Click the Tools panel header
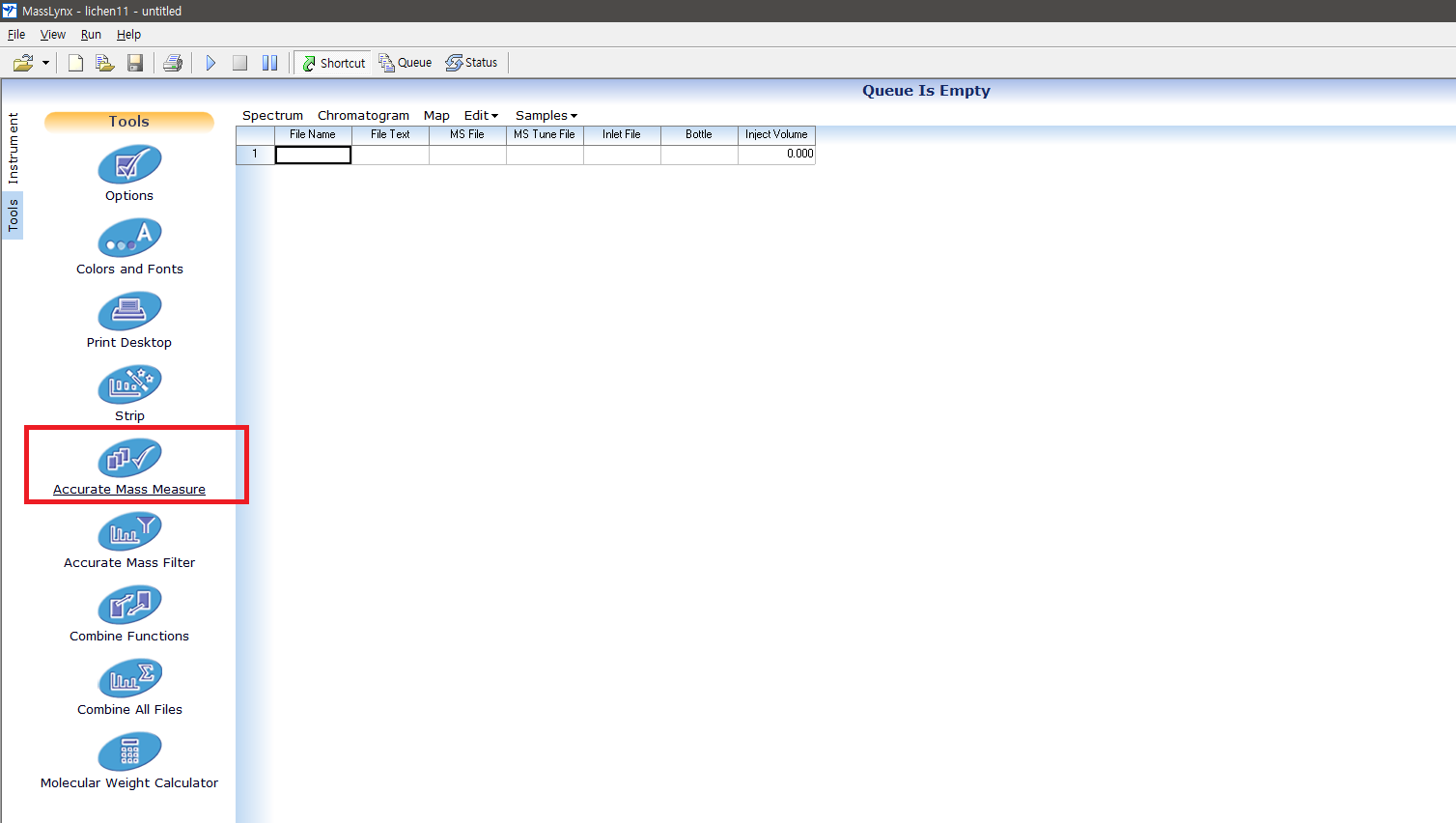The image size is (1456, 823). 129,122
